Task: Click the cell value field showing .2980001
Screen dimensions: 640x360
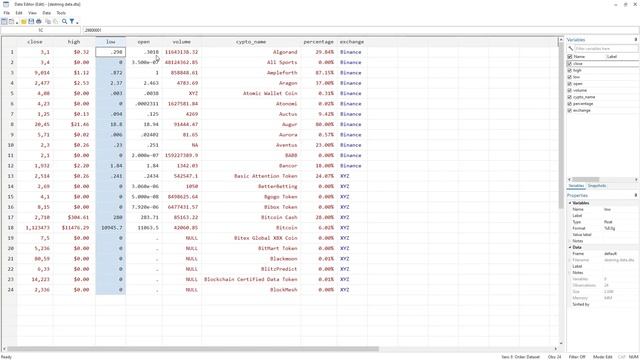Action: [361, 30]
